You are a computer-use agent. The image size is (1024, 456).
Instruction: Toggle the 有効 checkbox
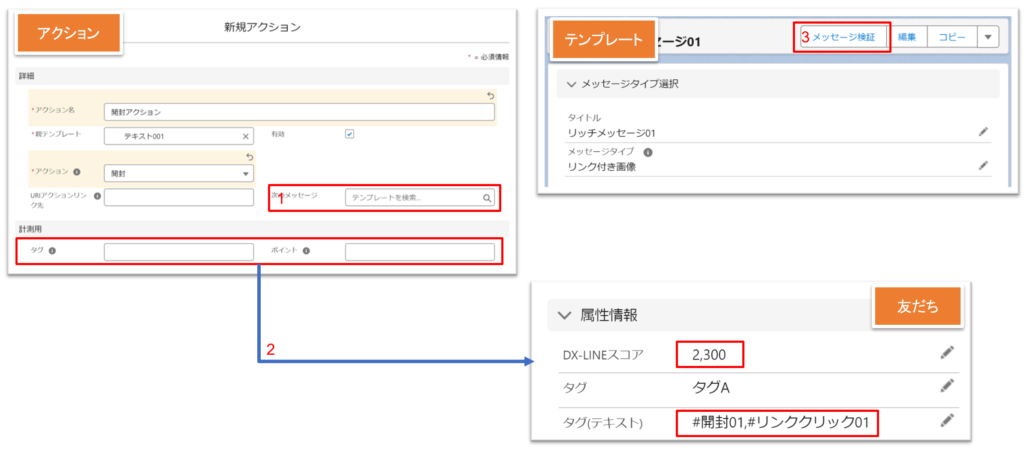coord(349,135)
